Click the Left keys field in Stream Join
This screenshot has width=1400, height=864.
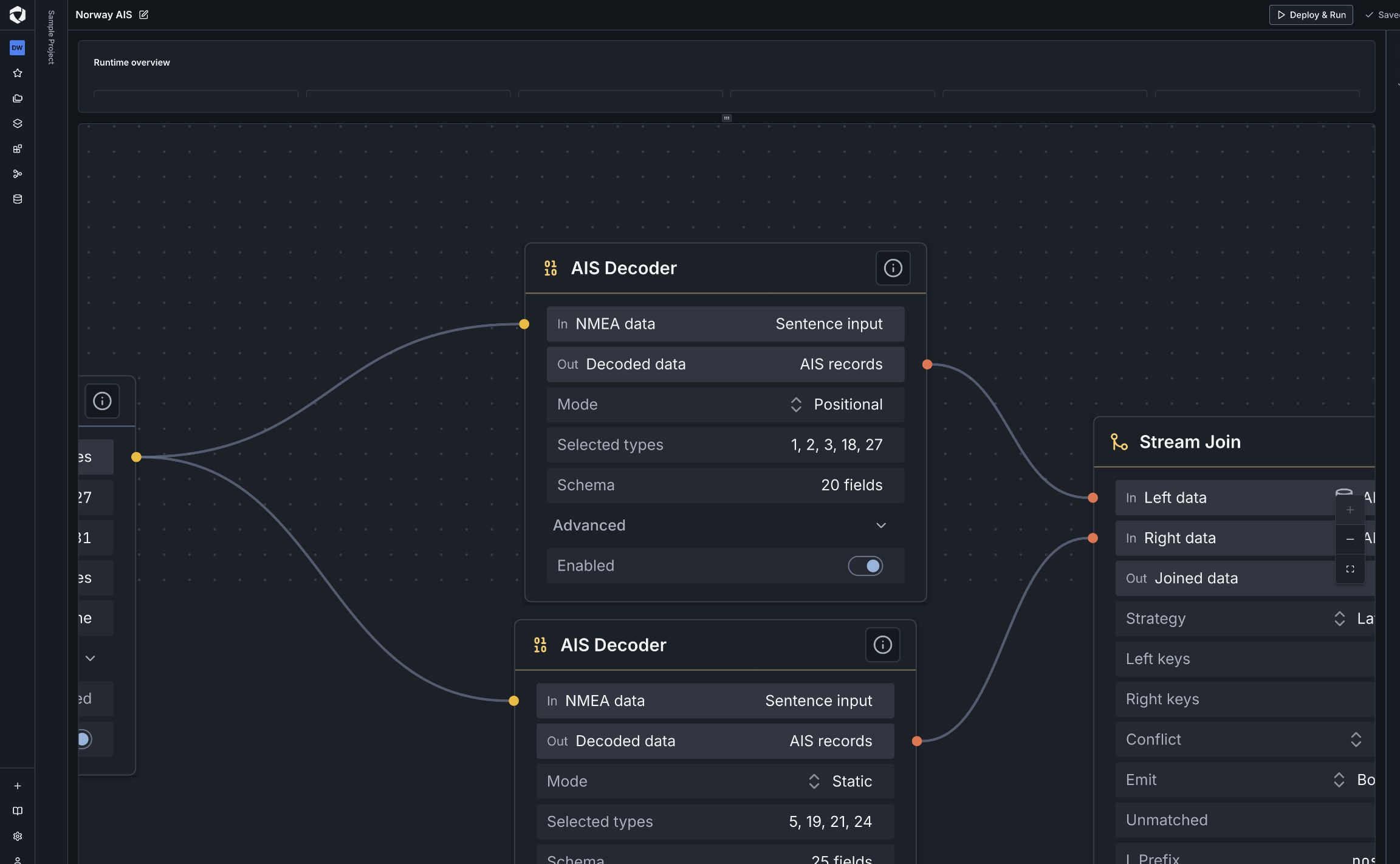[1245, 659]
